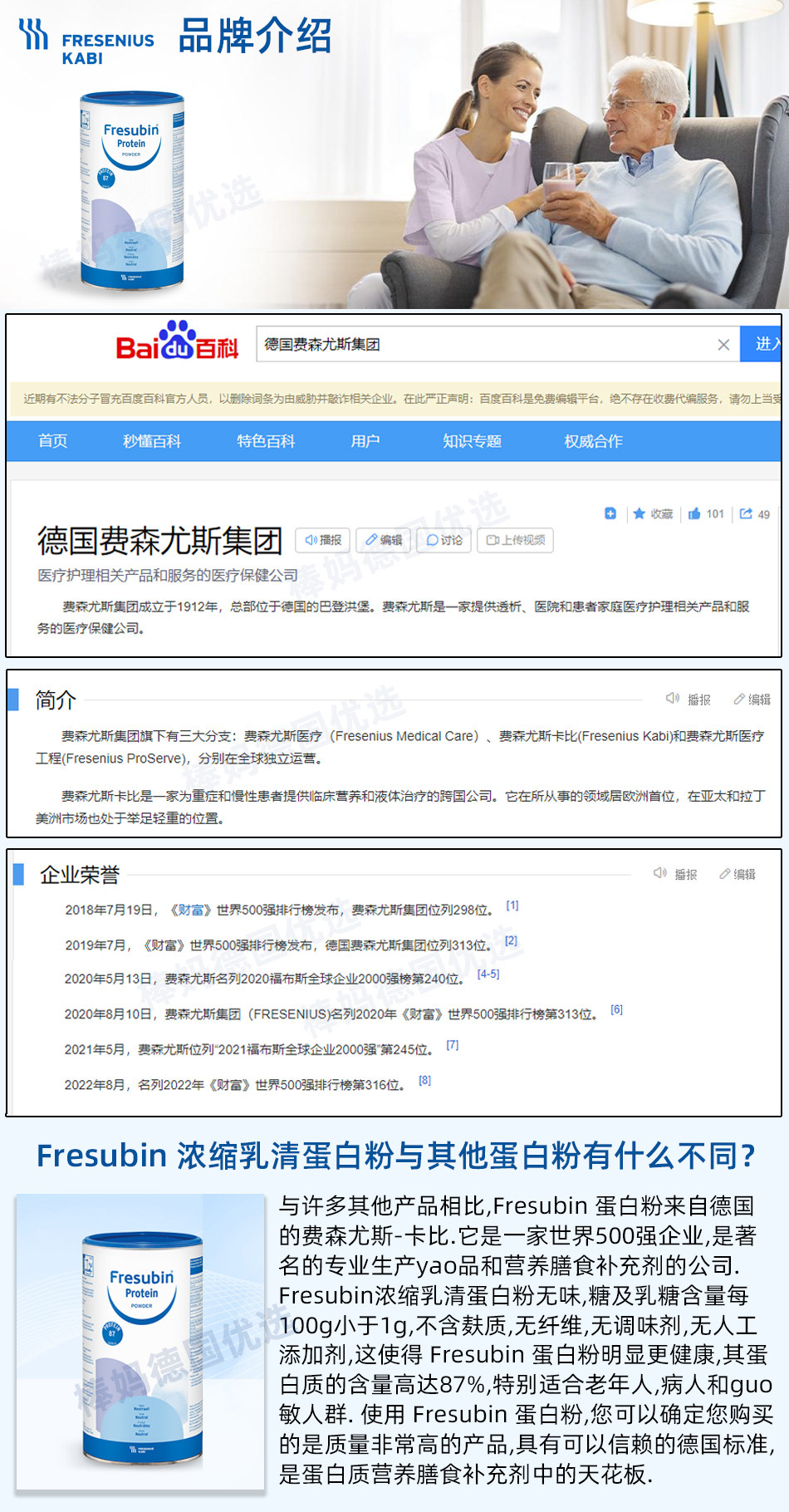Screen dimensions: 789x1512
Task: Click the Fresubin Protein can in the banner
Action: pyautogui.click(x=132, y=190)
